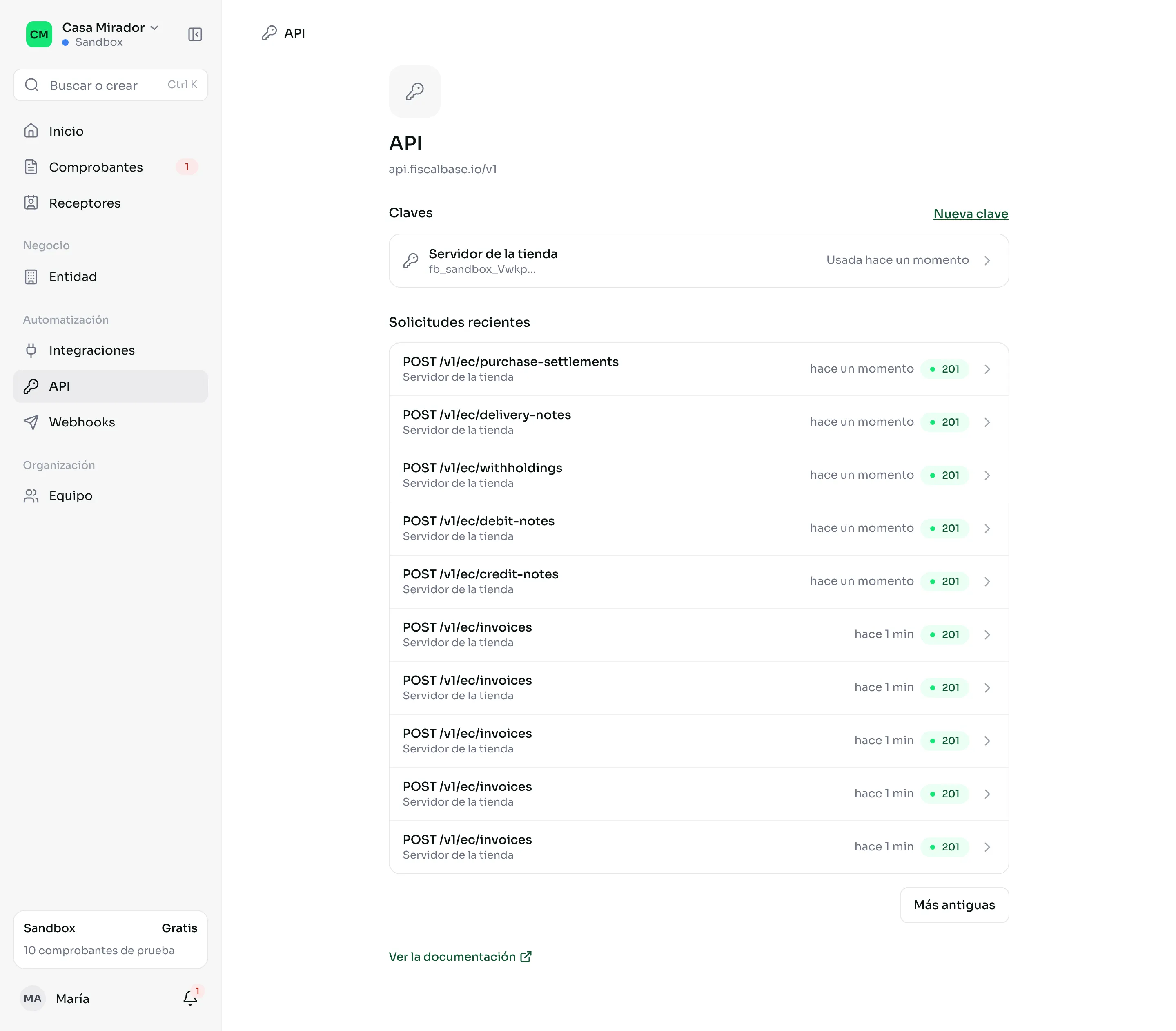Open Receptores contact icon

(x=31, y=203)
